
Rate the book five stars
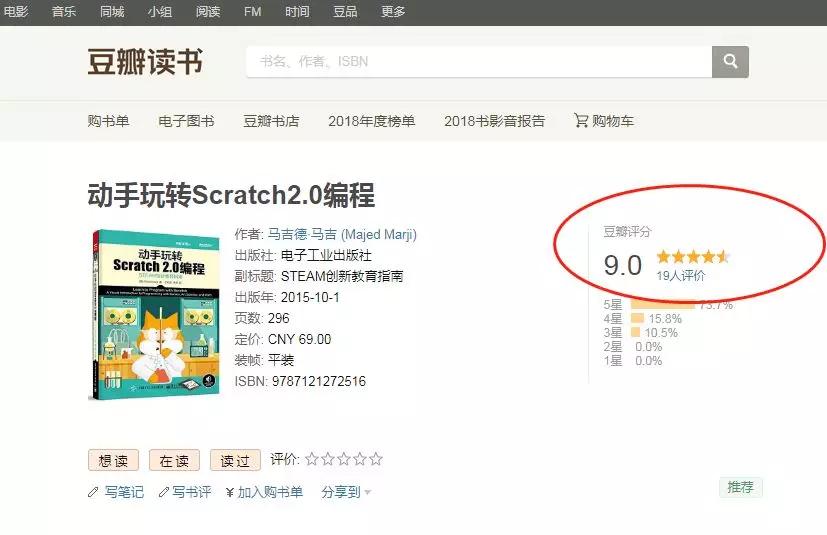click(376, 459)
